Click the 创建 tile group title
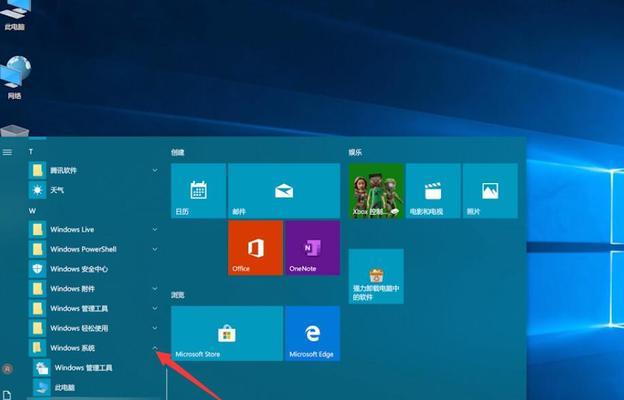624x400 pixels. (x=177, y=152)
